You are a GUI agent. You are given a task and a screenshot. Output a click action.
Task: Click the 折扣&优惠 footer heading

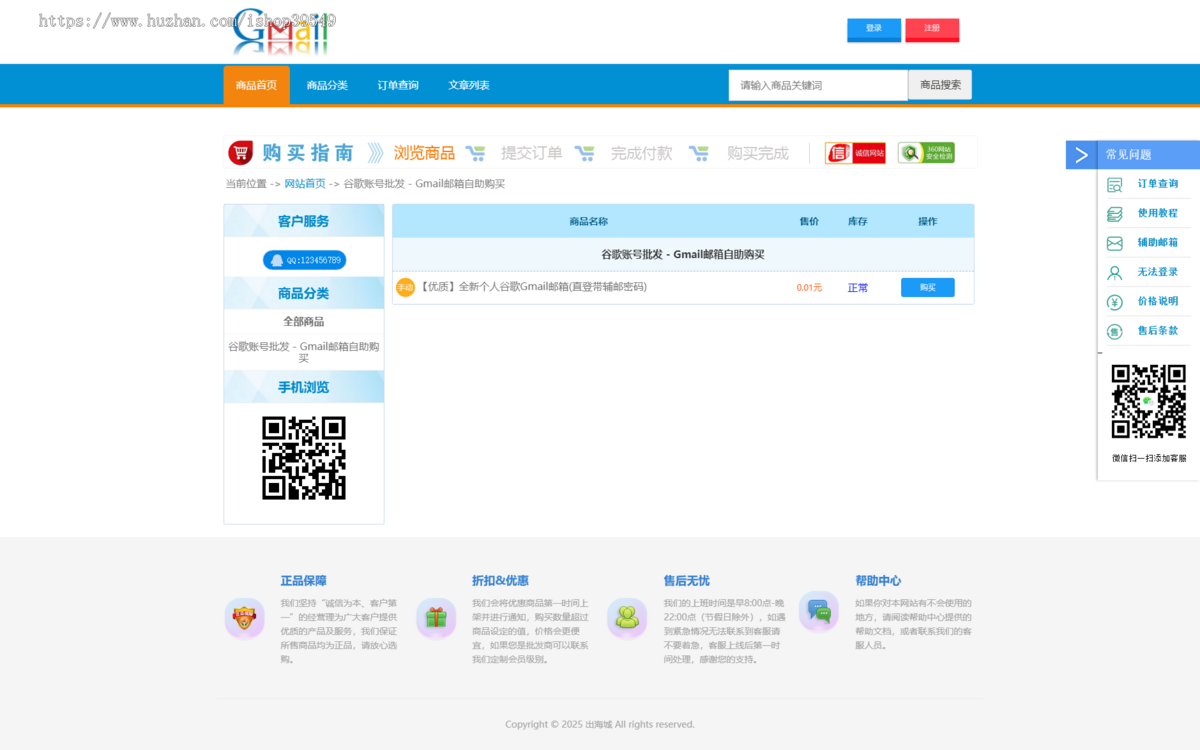500,581
